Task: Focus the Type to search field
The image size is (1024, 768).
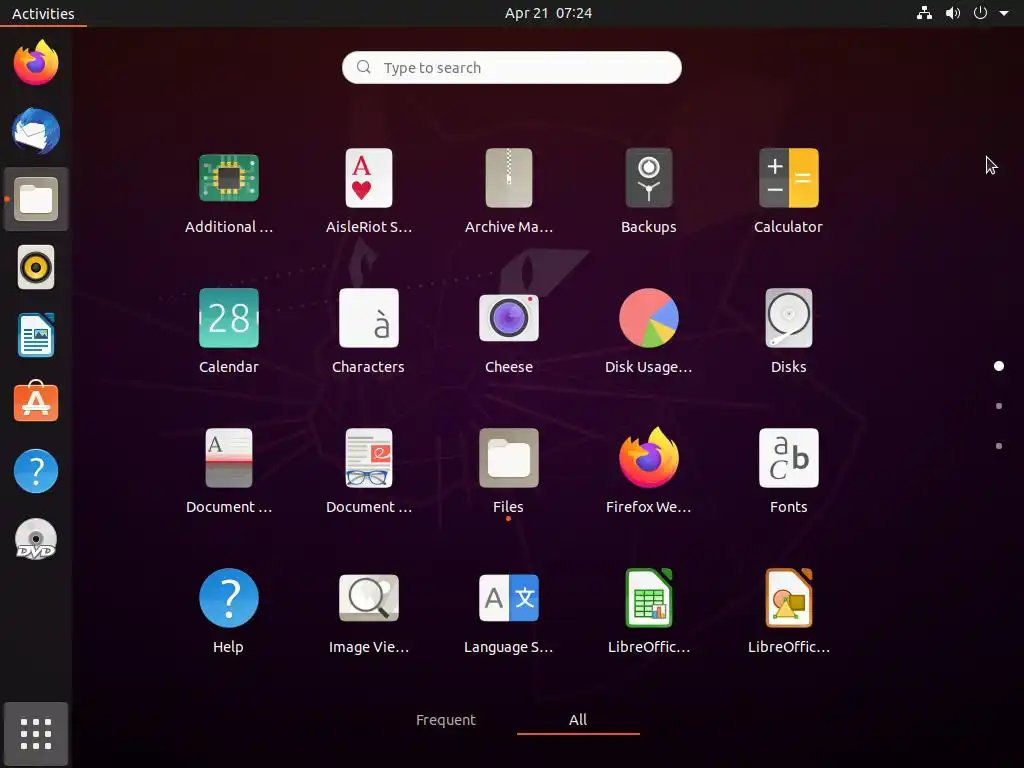Action: click(511, 67)
